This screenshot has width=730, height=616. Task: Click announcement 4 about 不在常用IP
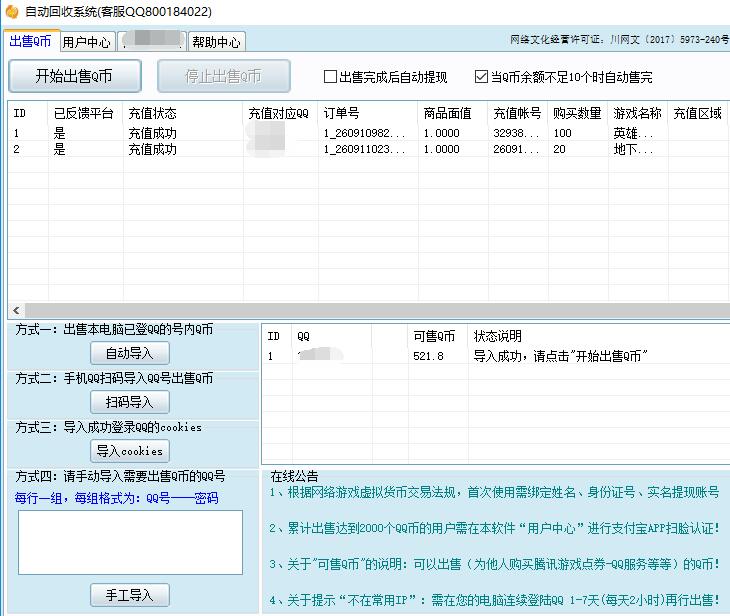[494, 600]
